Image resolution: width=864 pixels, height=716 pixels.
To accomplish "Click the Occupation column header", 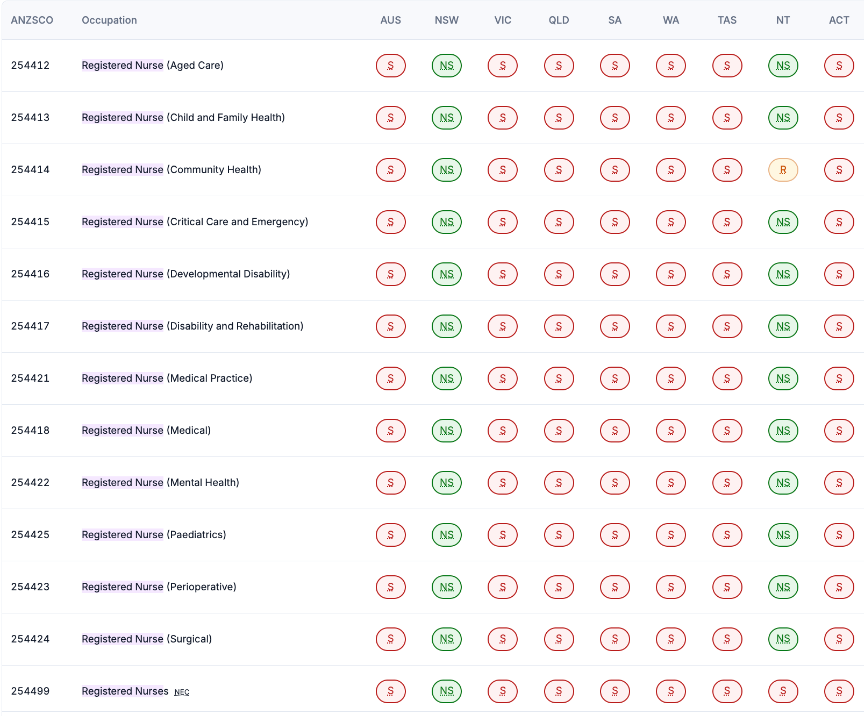I will (109, 20).
